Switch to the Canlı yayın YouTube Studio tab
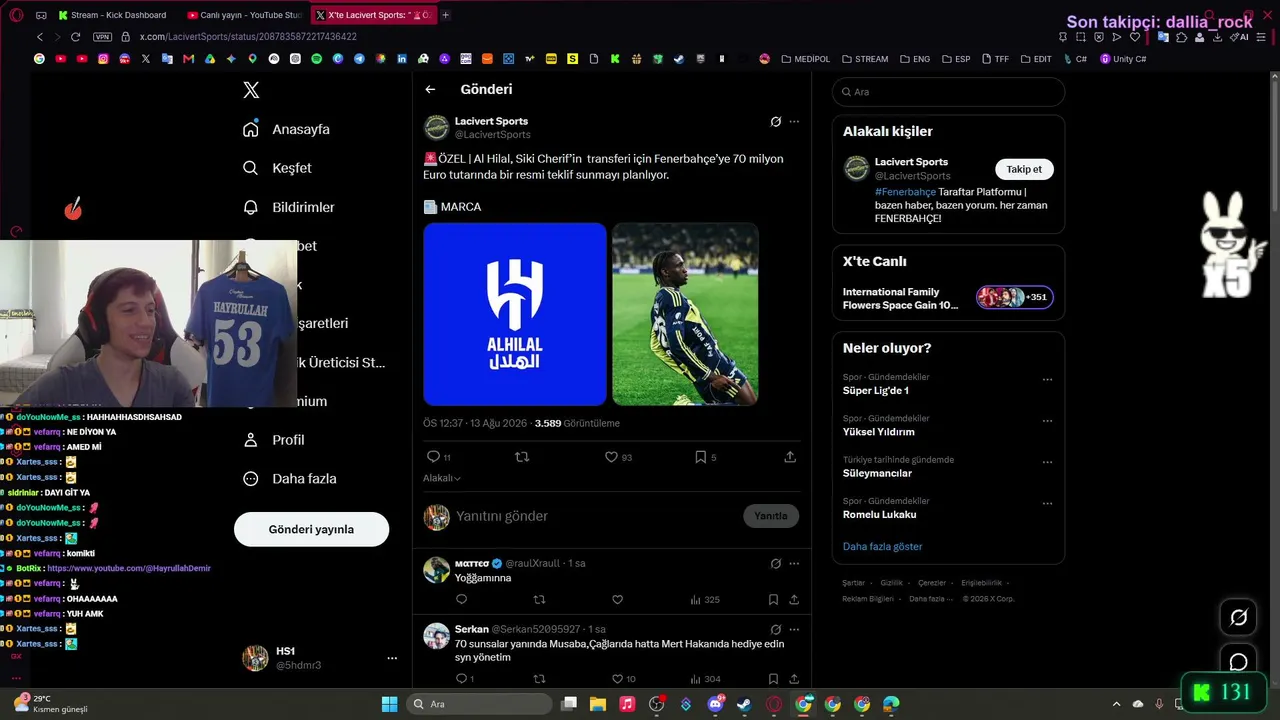The height and width of the screenshot is (720, 1280). (x=245, y=15)
